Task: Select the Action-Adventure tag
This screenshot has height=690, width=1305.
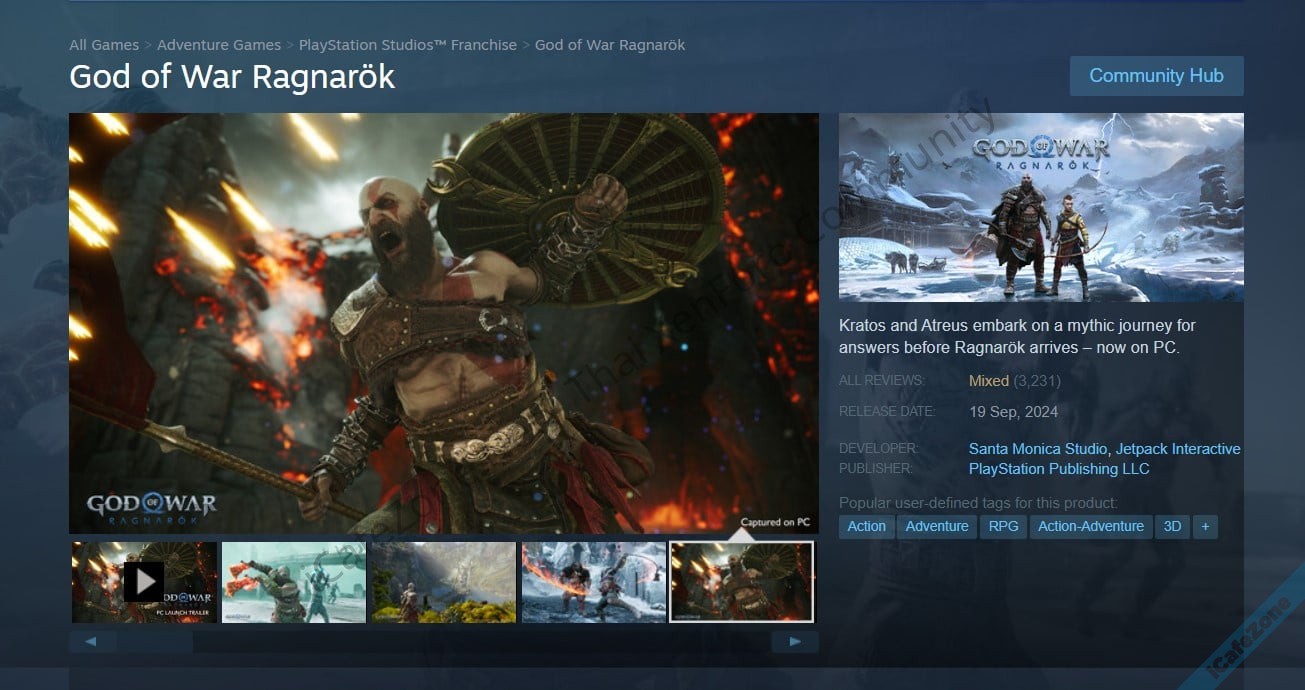Action: pyautogui.click(x=1090, y=526)
